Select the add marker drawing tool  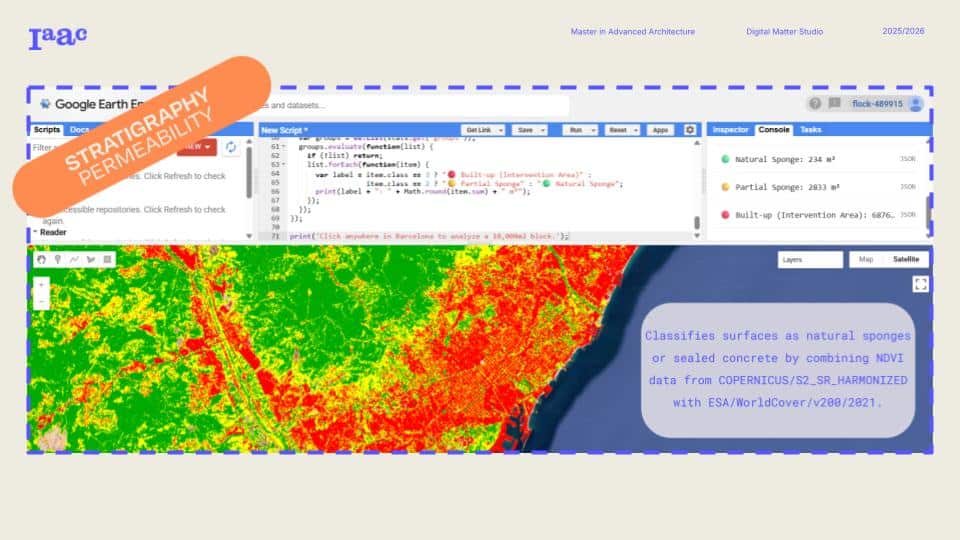[x=57, y=259]
